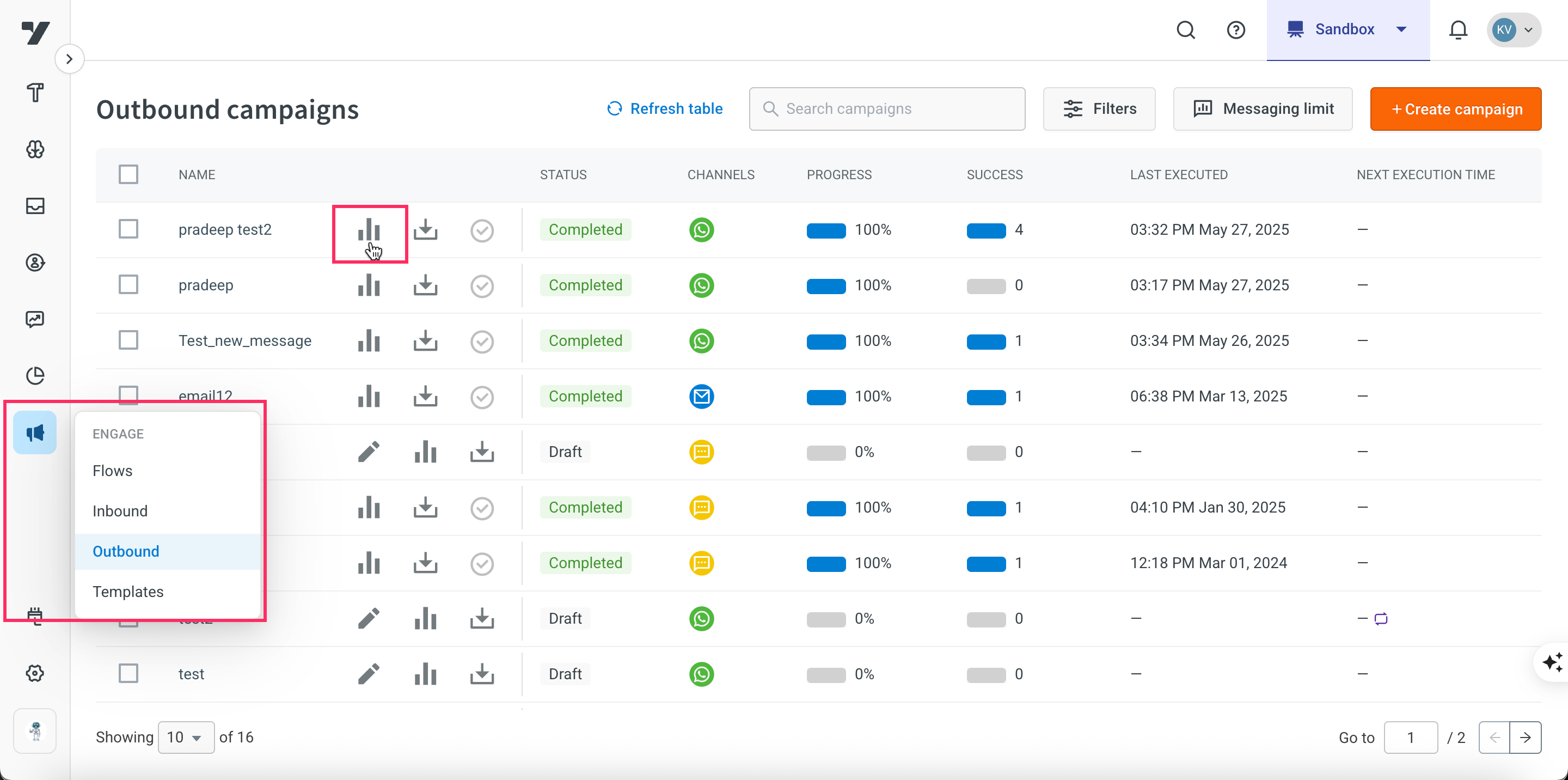
Task: Open stats for Test_new_message campaign
Action: pyautogui.click(x=369, y=340)
